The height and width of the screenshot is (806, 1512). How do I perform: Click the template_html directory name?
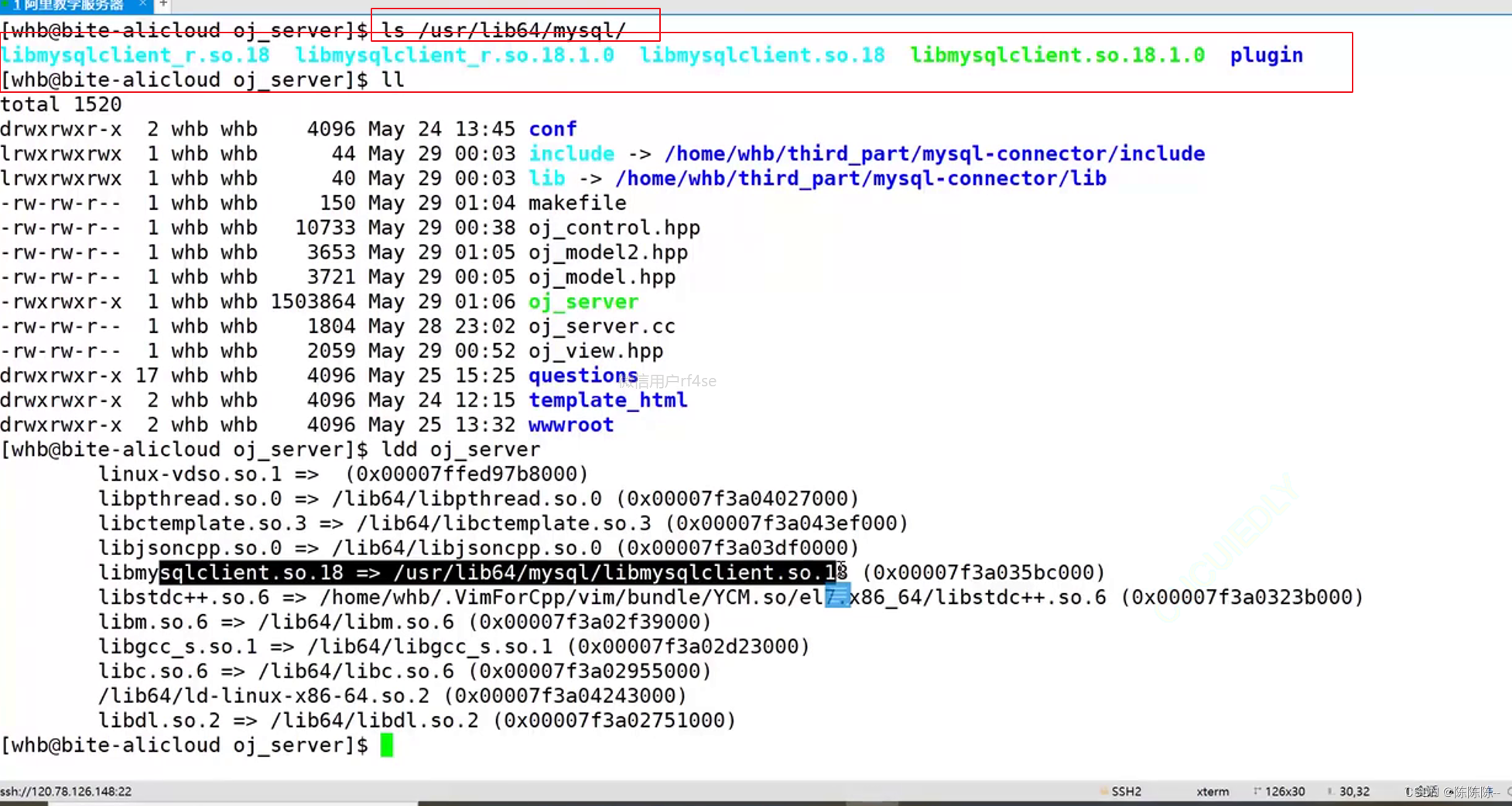[x=608, y=400]
